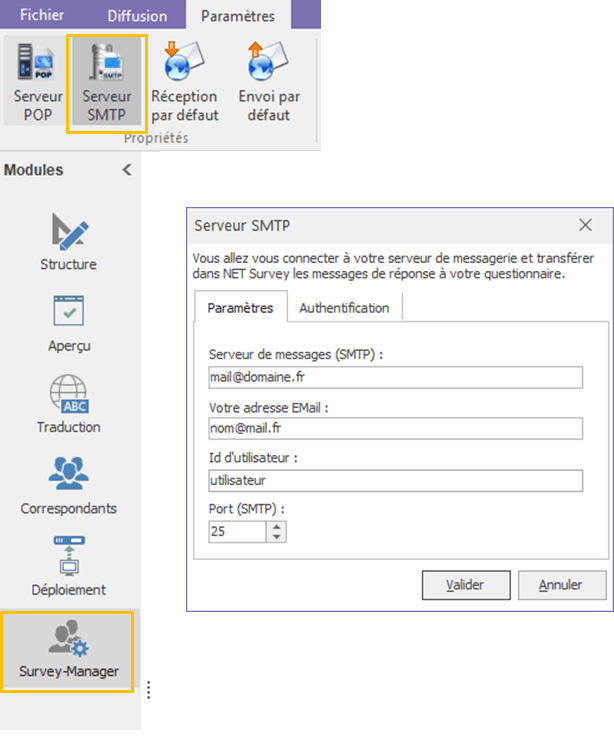
Task: Decrease the SMTP port value
Action: [277, 537]
